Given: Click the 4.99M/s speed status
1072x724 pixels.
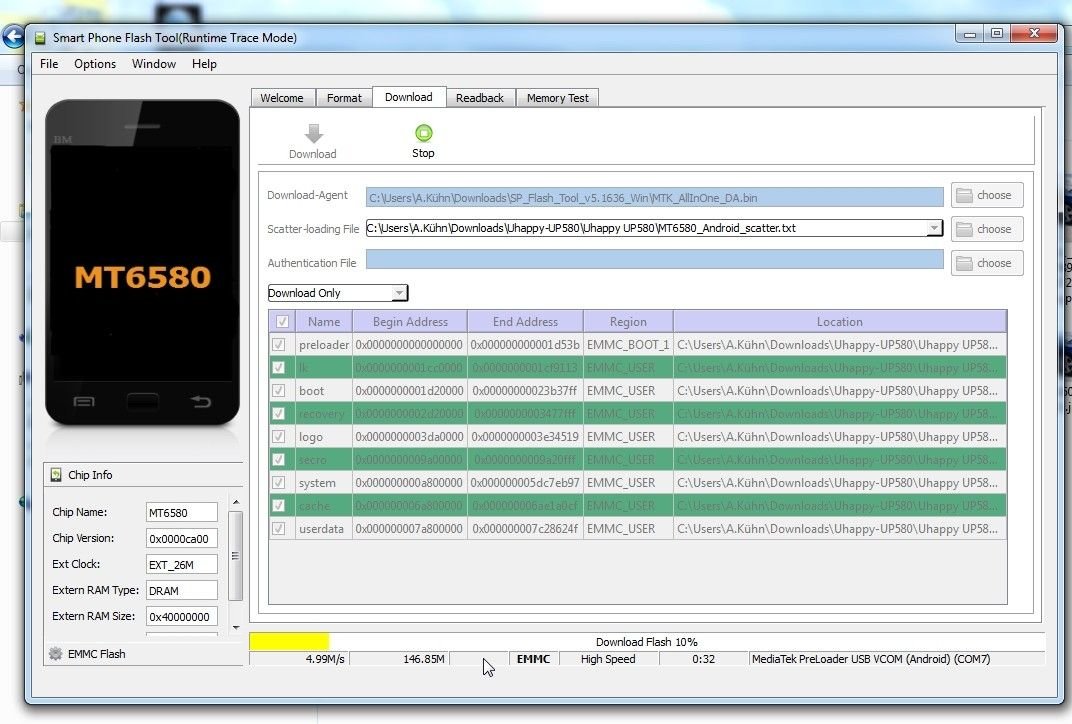Looking at the screenshot, I should click(325, 659).
